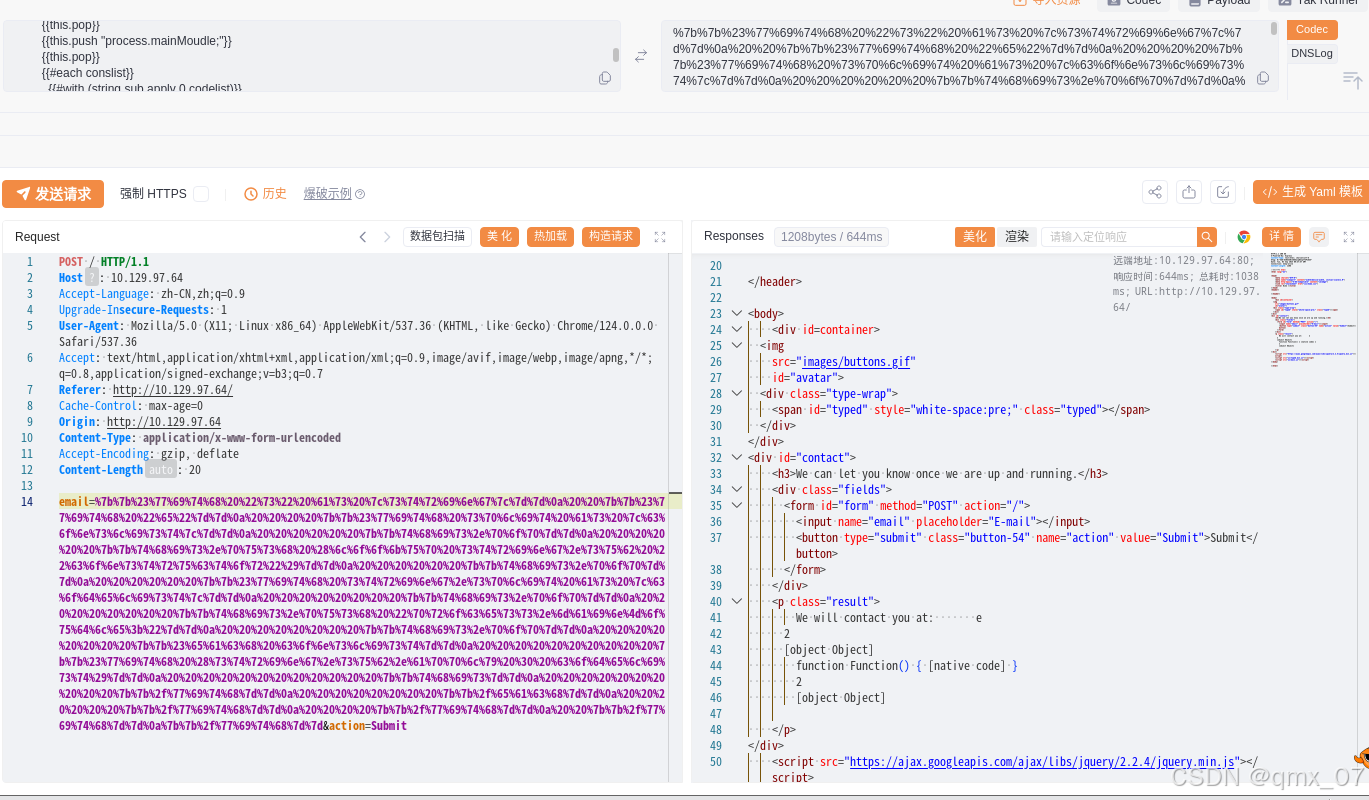Go to previous request arrow
This screenshot has height=800, width=1369.
click(x=363, y=237)
